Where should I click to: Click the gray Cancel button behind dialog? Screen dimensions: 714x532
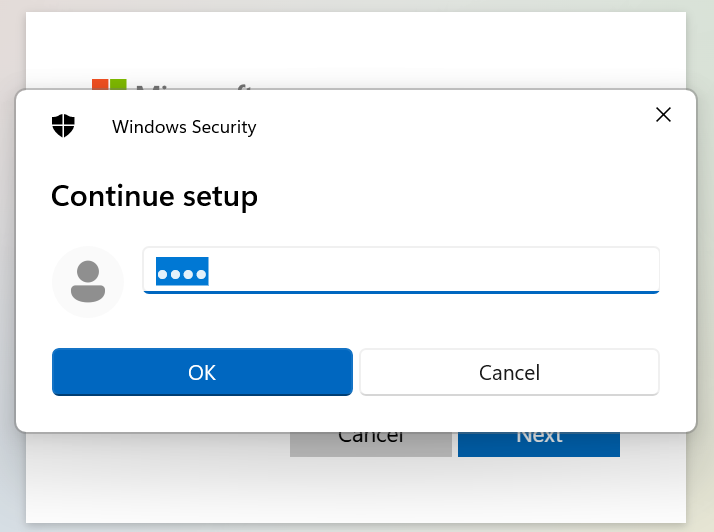point(370,444)
